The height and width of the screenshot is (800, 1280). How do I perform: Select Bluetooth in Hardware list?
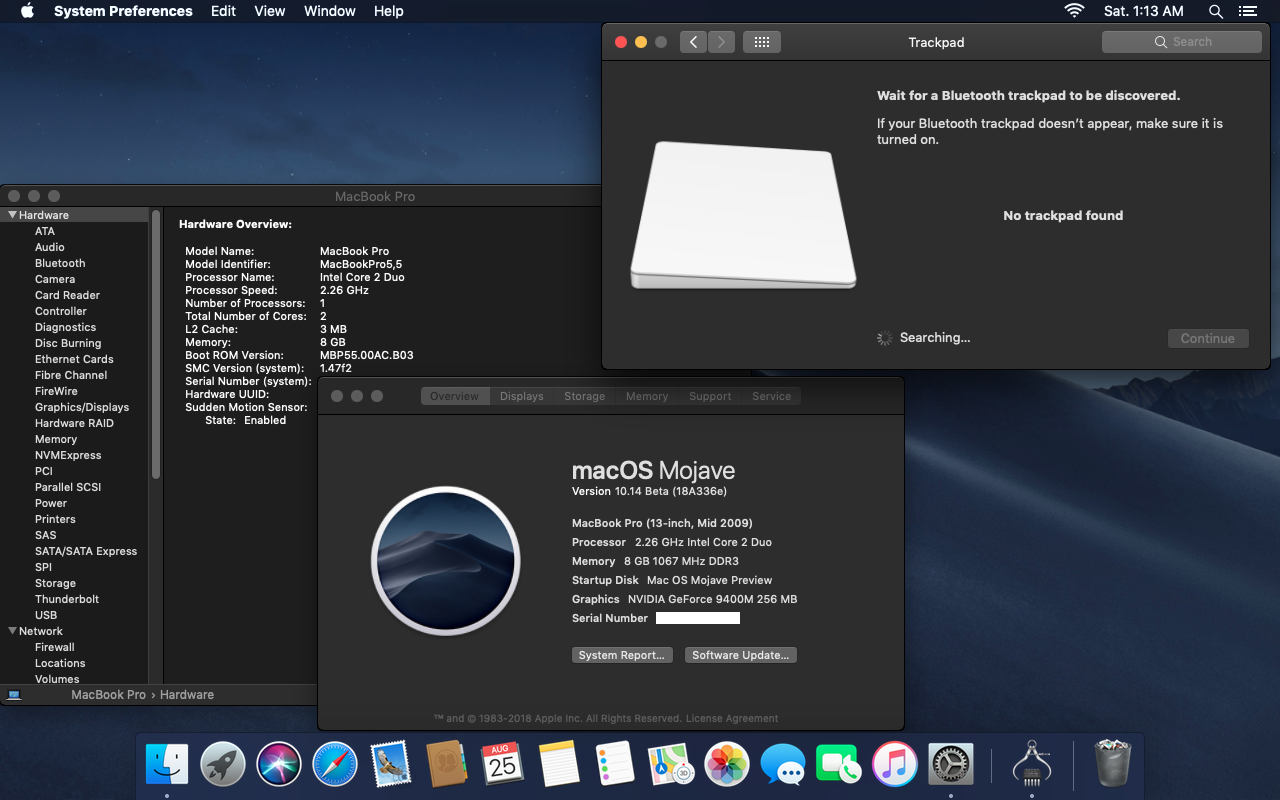point(60,263)
